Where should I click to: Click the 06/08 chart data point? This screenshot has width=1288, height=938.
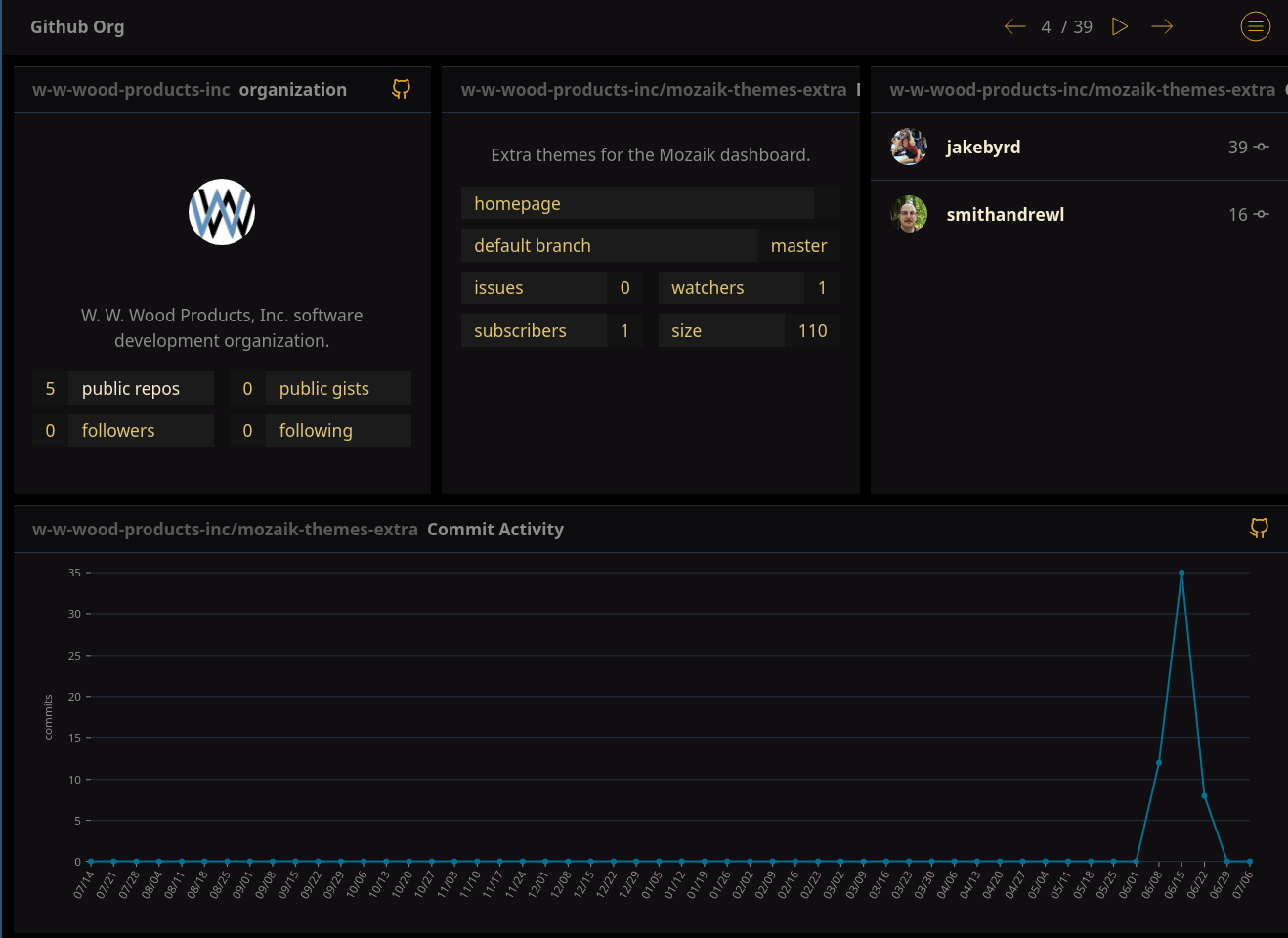click(x=1159, y=763)
